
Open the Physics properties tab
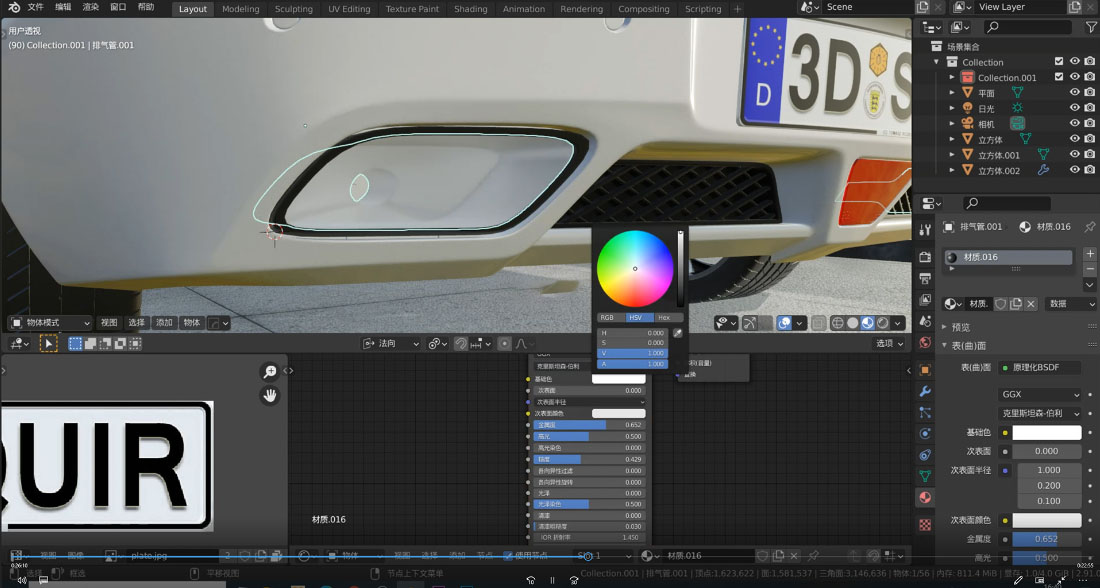click(x=925, y=434)
